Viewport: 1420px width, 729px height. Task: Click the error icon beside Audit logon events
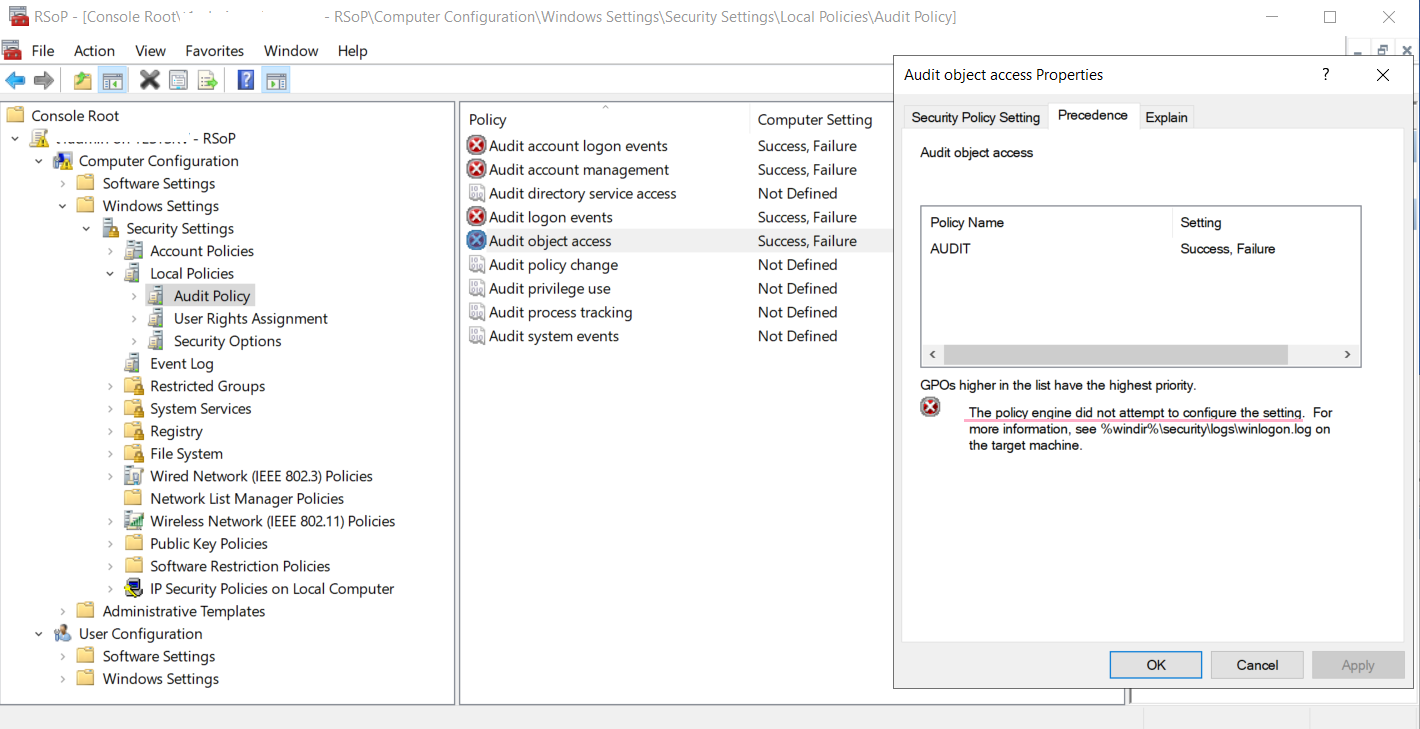coord(476,217)
